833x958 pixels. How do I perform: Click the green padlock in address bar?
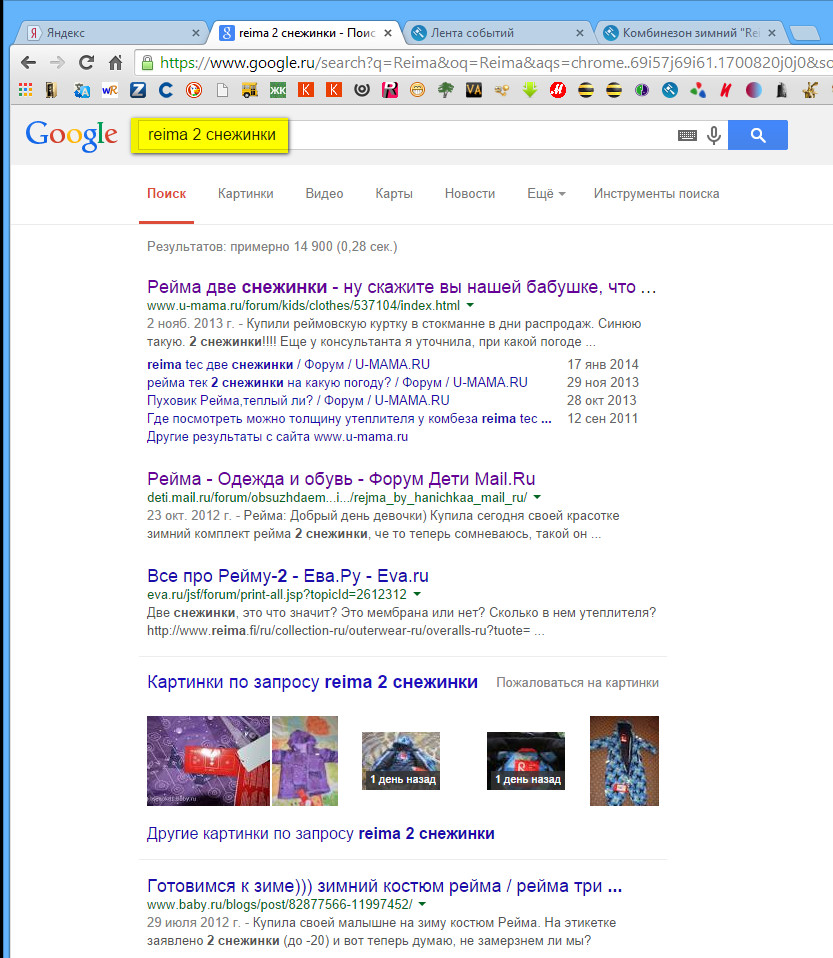click(147, 62)
